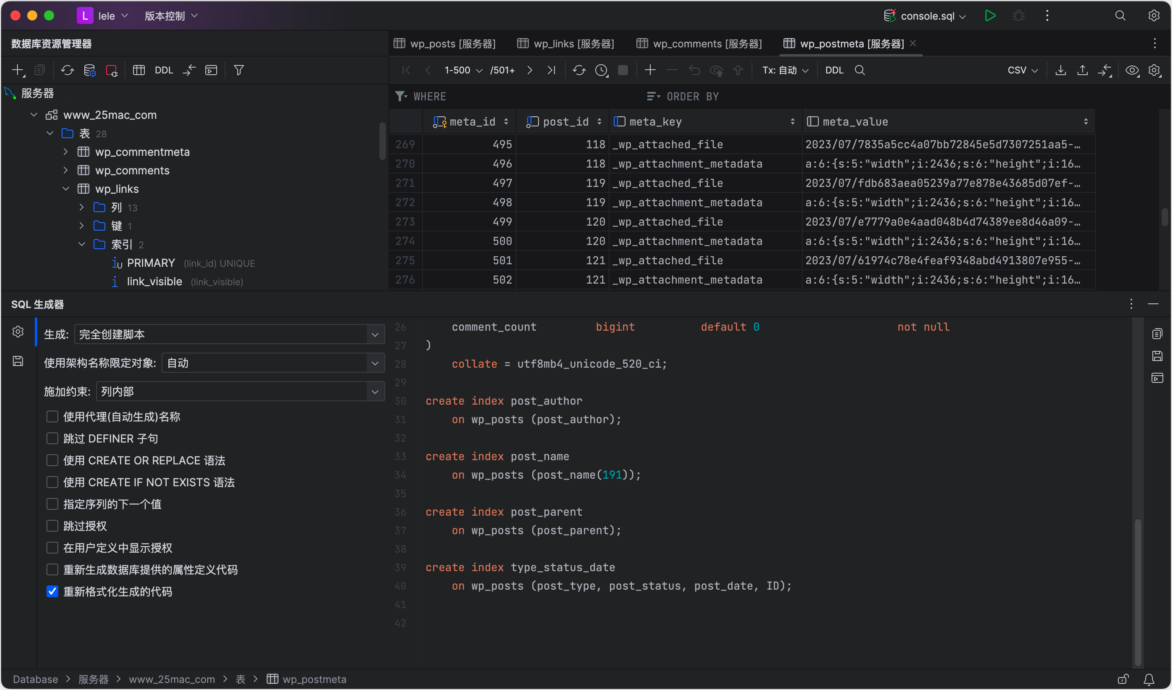1172x690 pixels.
Task: Click the open in console icon right of SQL
Action: click(1157, 378)
